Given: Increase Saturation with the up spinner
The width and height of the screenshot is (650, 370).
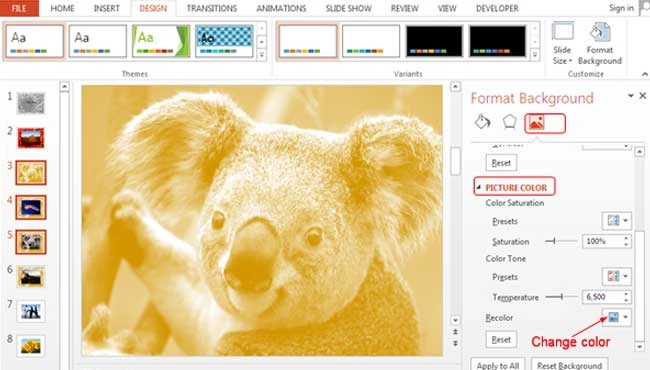Looking at the screenshot, I should (626, 237).
